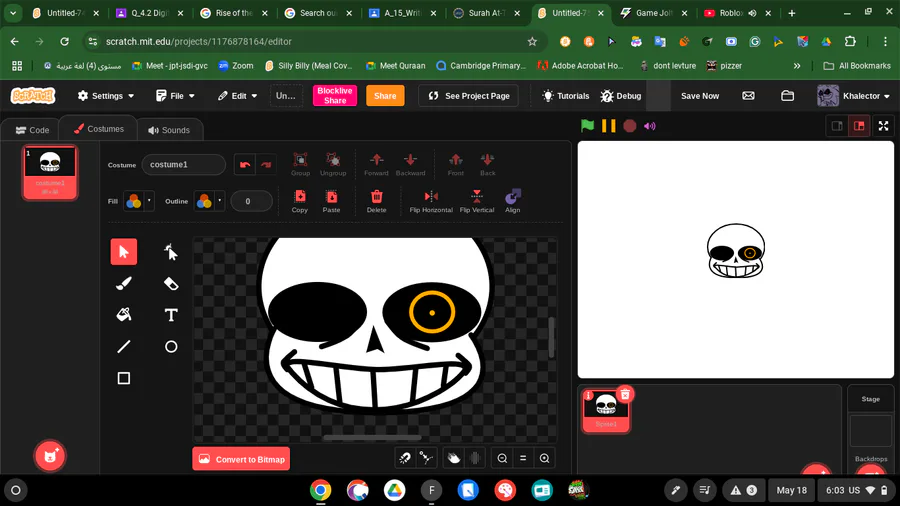Expand the Khalector account menu
900x506 pixels.
854,96
